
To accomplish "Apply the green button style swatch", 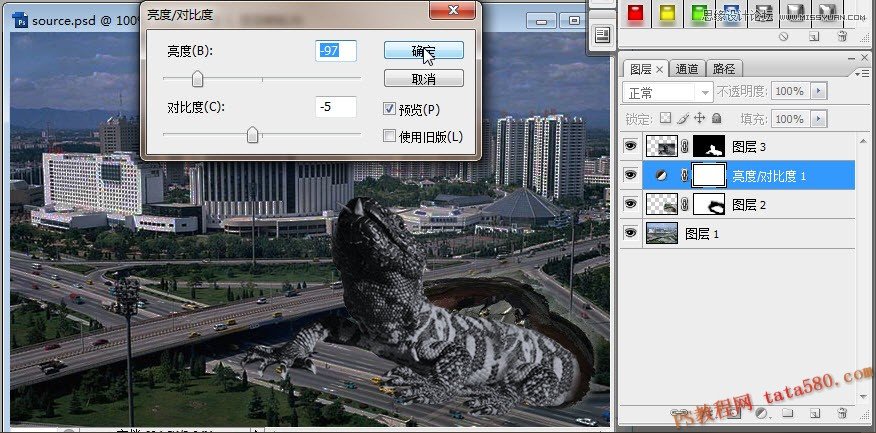I will (x=698, y=13).
